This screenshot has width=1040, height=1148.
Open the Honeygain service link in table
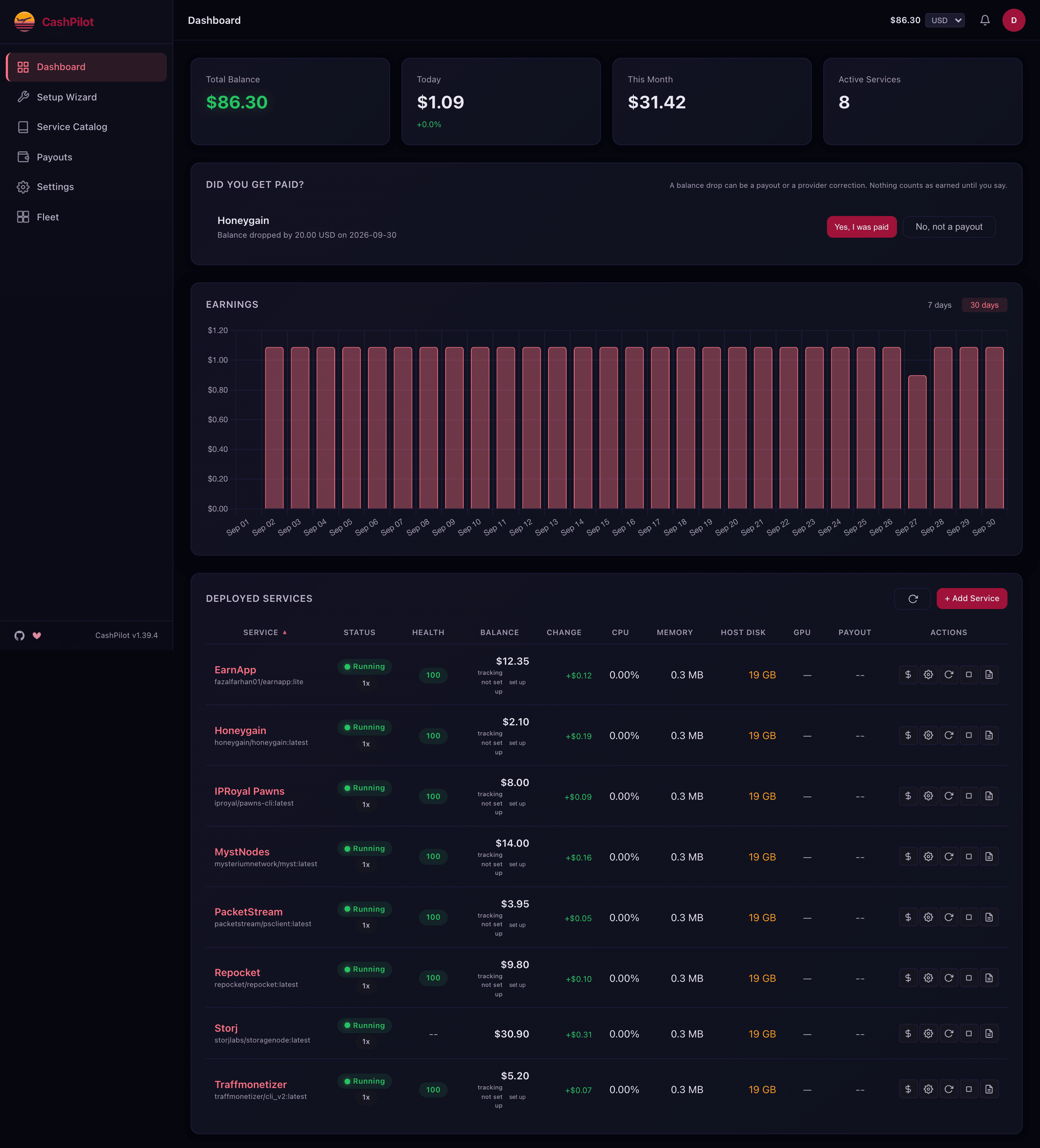click(240, 731)
